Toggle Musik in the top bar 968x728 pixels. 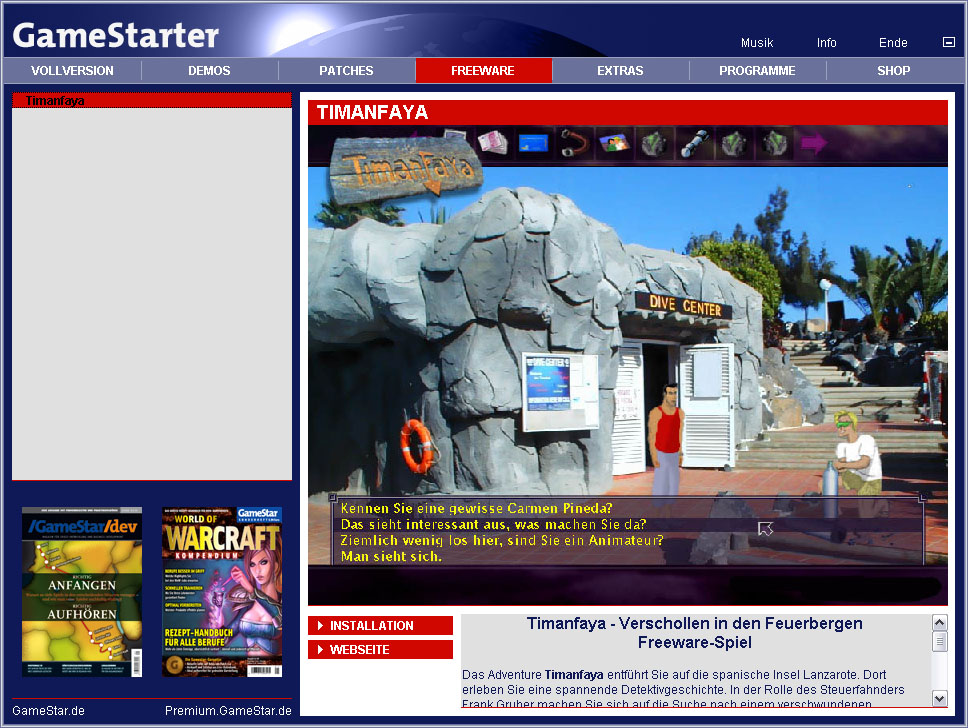[x=757, y=43]
